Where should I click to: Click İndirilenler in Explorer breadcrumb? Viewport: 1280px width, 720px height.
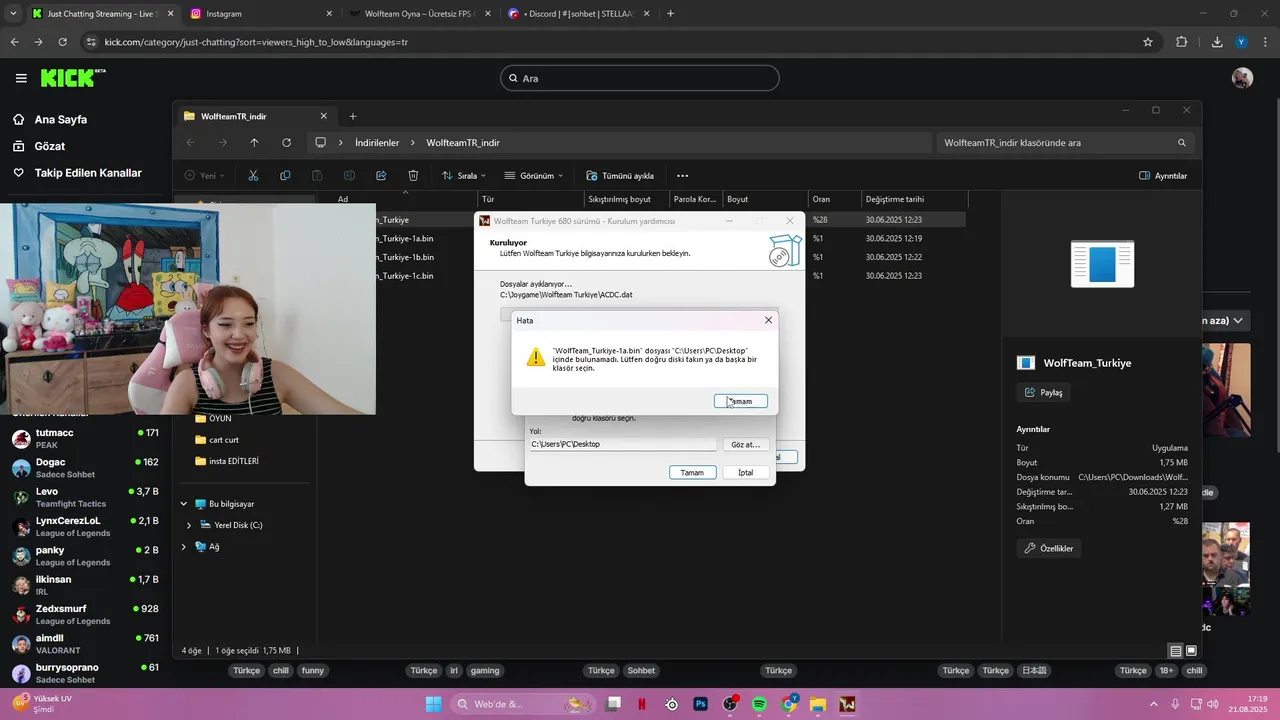[377, 143]
